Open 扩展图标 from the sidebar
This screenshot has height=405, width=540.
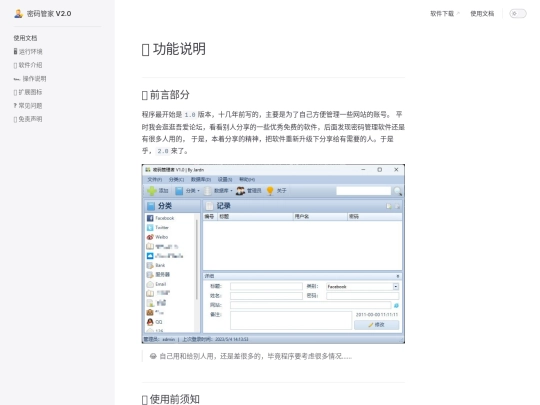click(x=28, y=92)
